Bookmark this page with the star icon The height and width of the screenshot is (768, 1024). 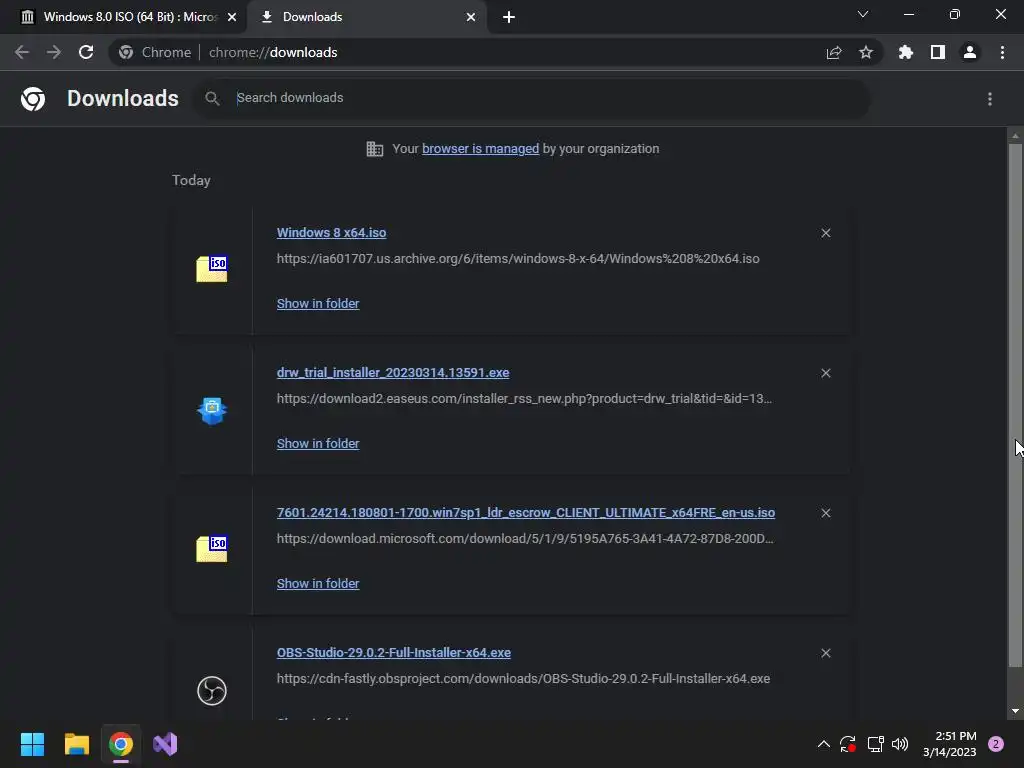coord(866,52)
